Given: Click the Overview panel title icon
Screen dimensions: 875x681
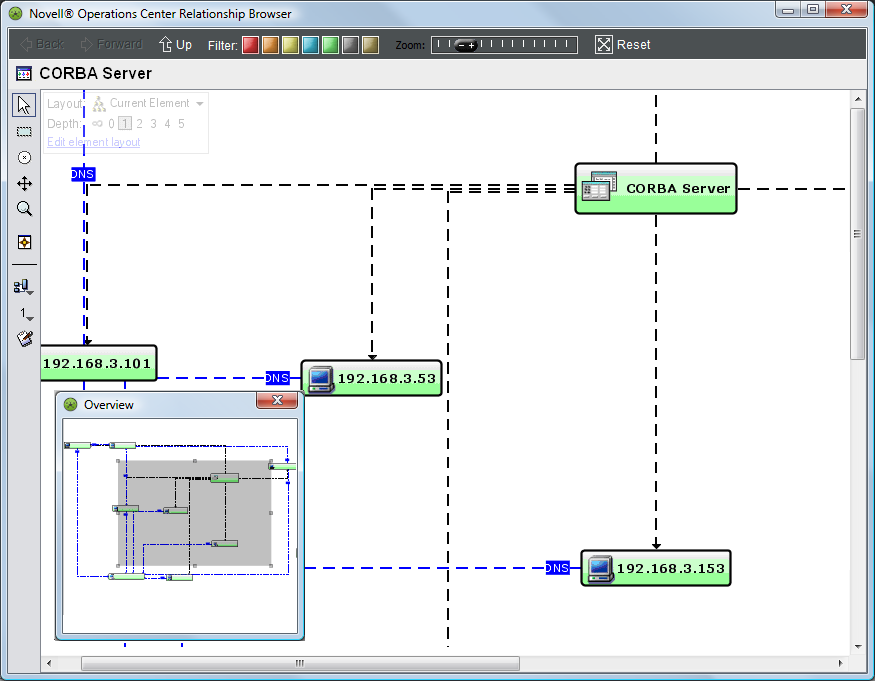Looking at the screenshot, I should pyautogui.click(x=70, y=405).
